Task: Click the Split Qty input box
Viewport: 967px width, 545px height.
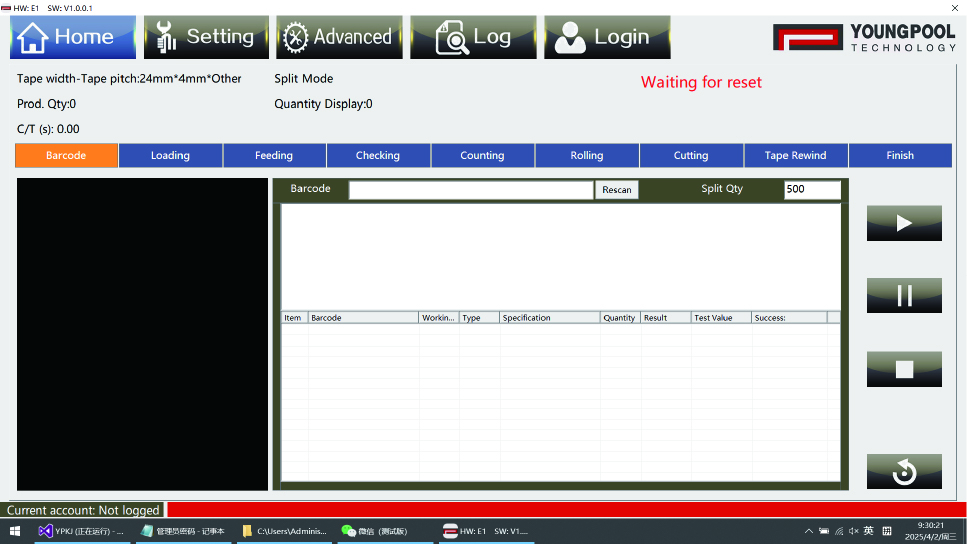Action: click(x=812, y=189)
